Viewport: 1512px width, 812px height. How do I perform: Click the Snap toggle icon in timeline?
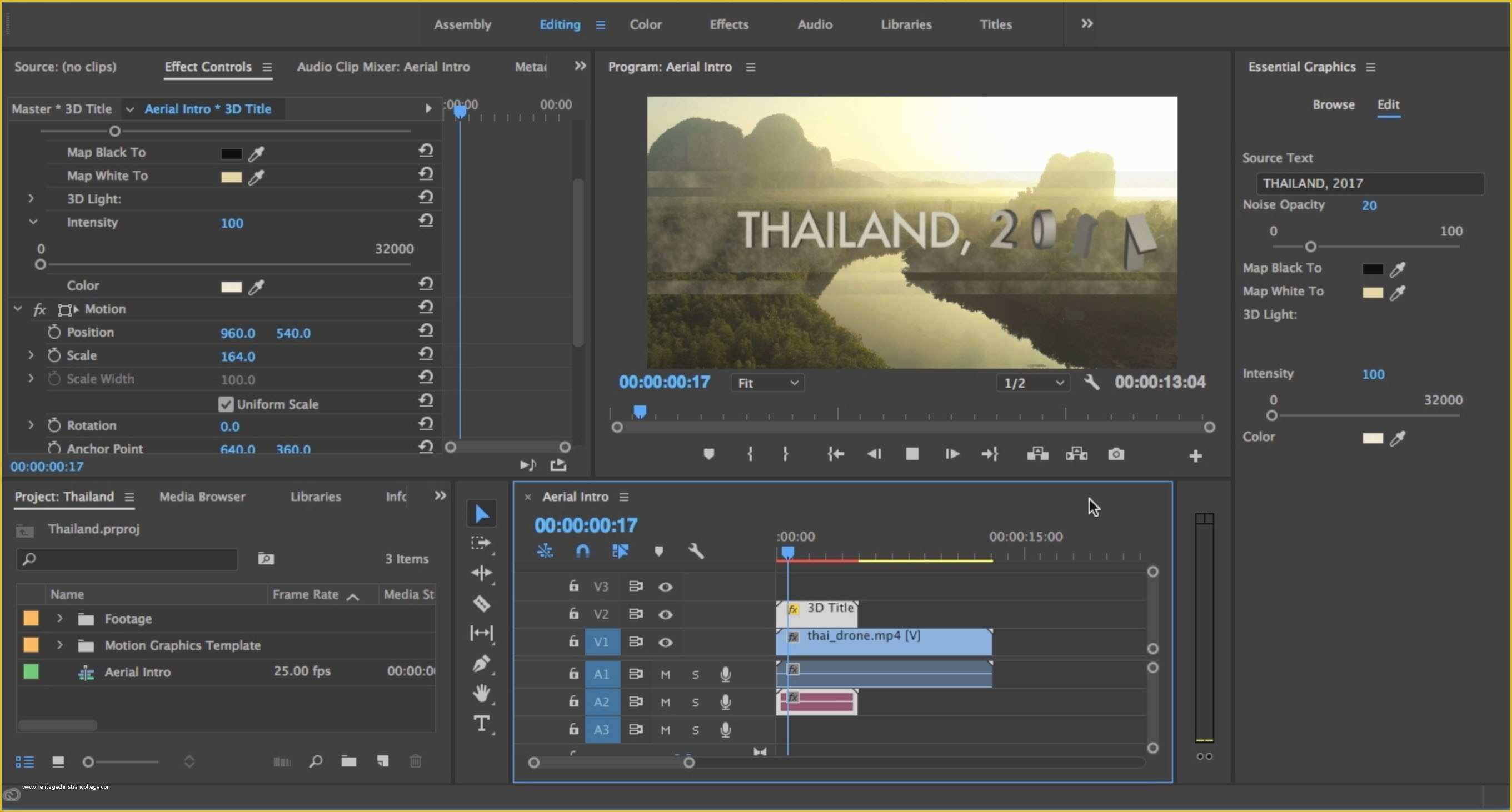tap(582, 551)
